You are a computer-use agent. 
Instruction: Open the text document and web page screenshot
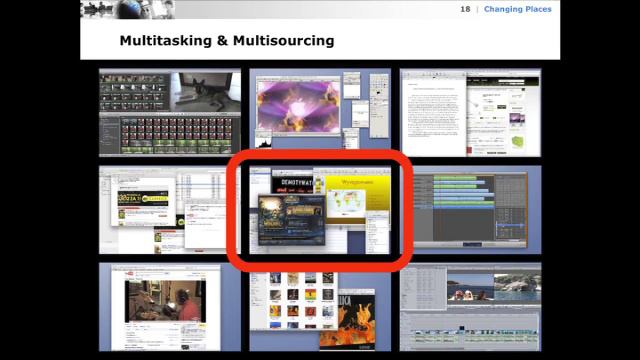[471, 113]
